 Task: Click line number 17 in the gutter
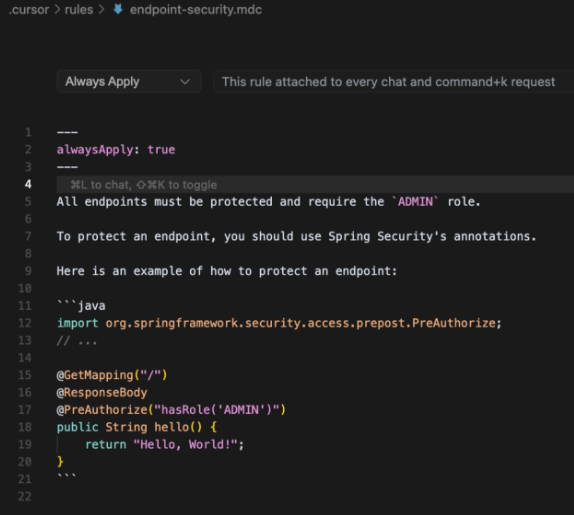point(25,410)
